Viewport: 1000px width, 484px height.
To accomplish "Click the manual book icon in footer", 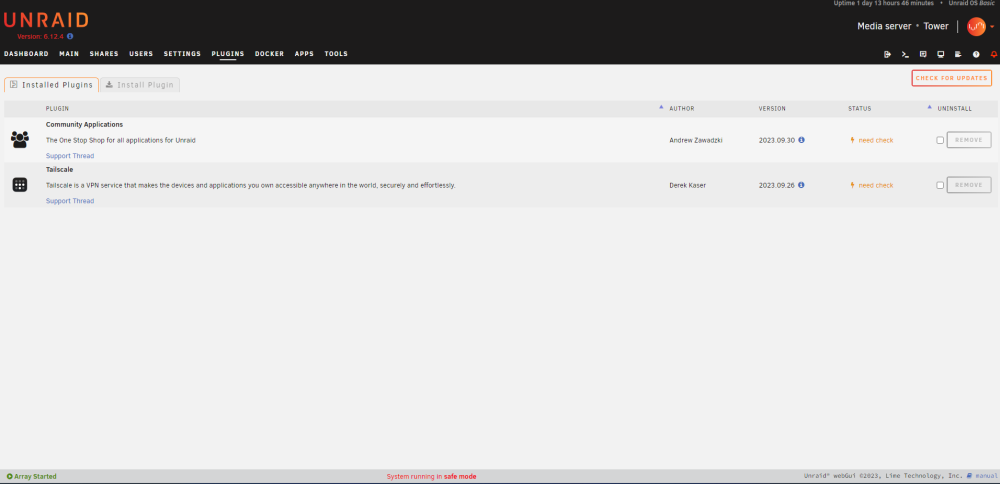I will pyautogui.click(x=969, y=476).
